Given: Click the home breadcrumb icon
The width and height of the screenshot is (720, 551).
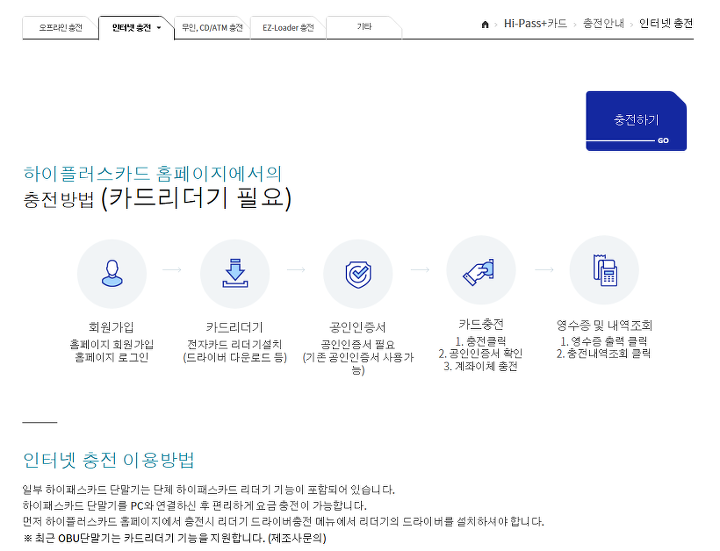Looking at the screenshot, I should 485,24.
